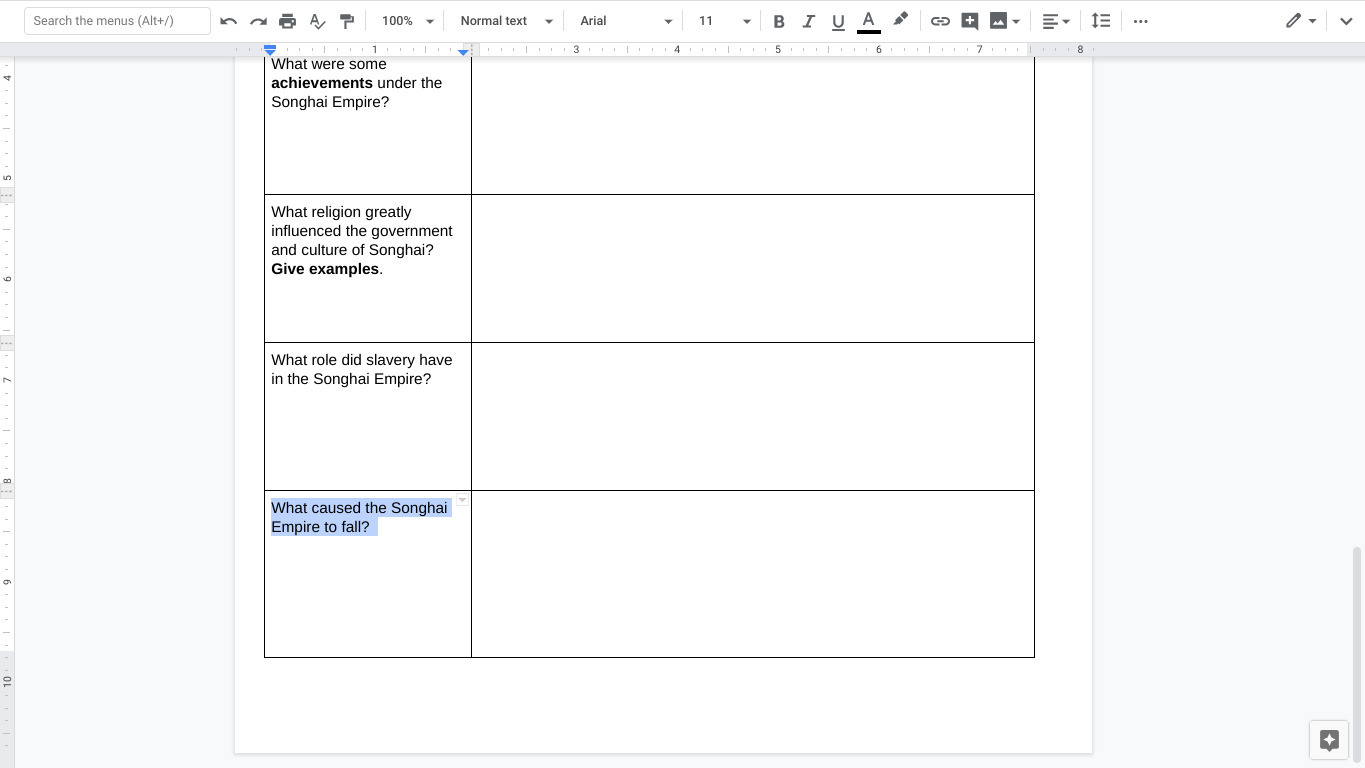Image resolution: width=1365 pixels, height=768 pixels.
Task: Click the Redo arrow icon
Action: 258,21
